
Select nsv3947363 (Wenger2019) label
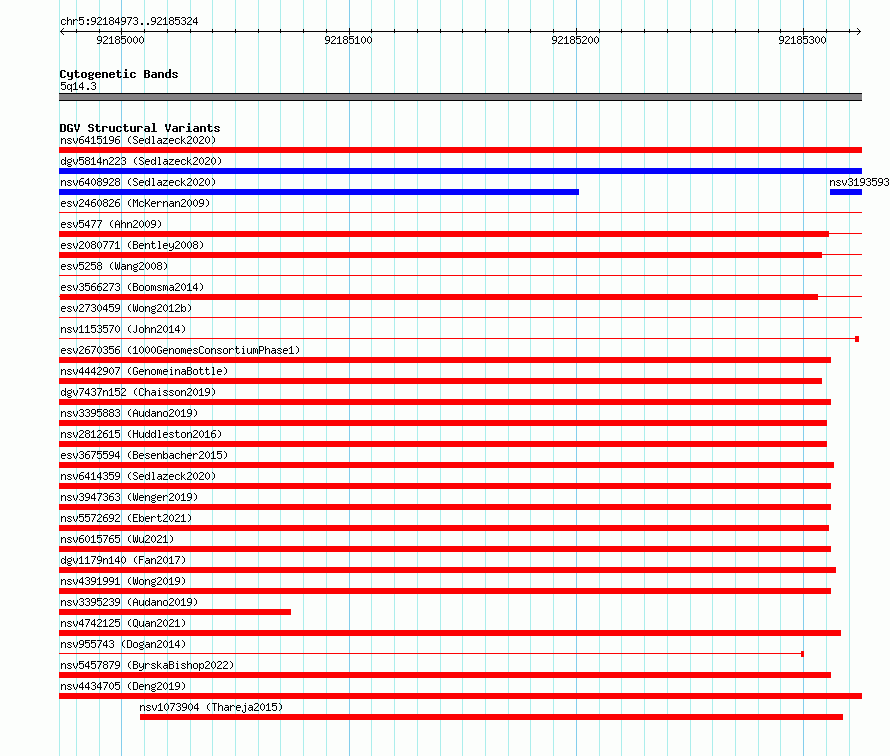coord(129,497)
